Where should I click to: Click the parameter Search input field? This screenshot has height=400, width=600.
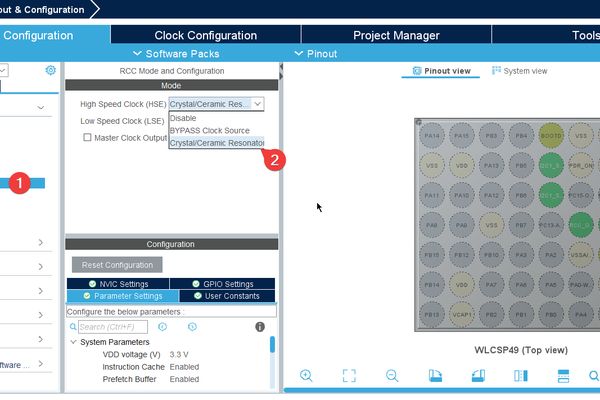click(113, 327)
